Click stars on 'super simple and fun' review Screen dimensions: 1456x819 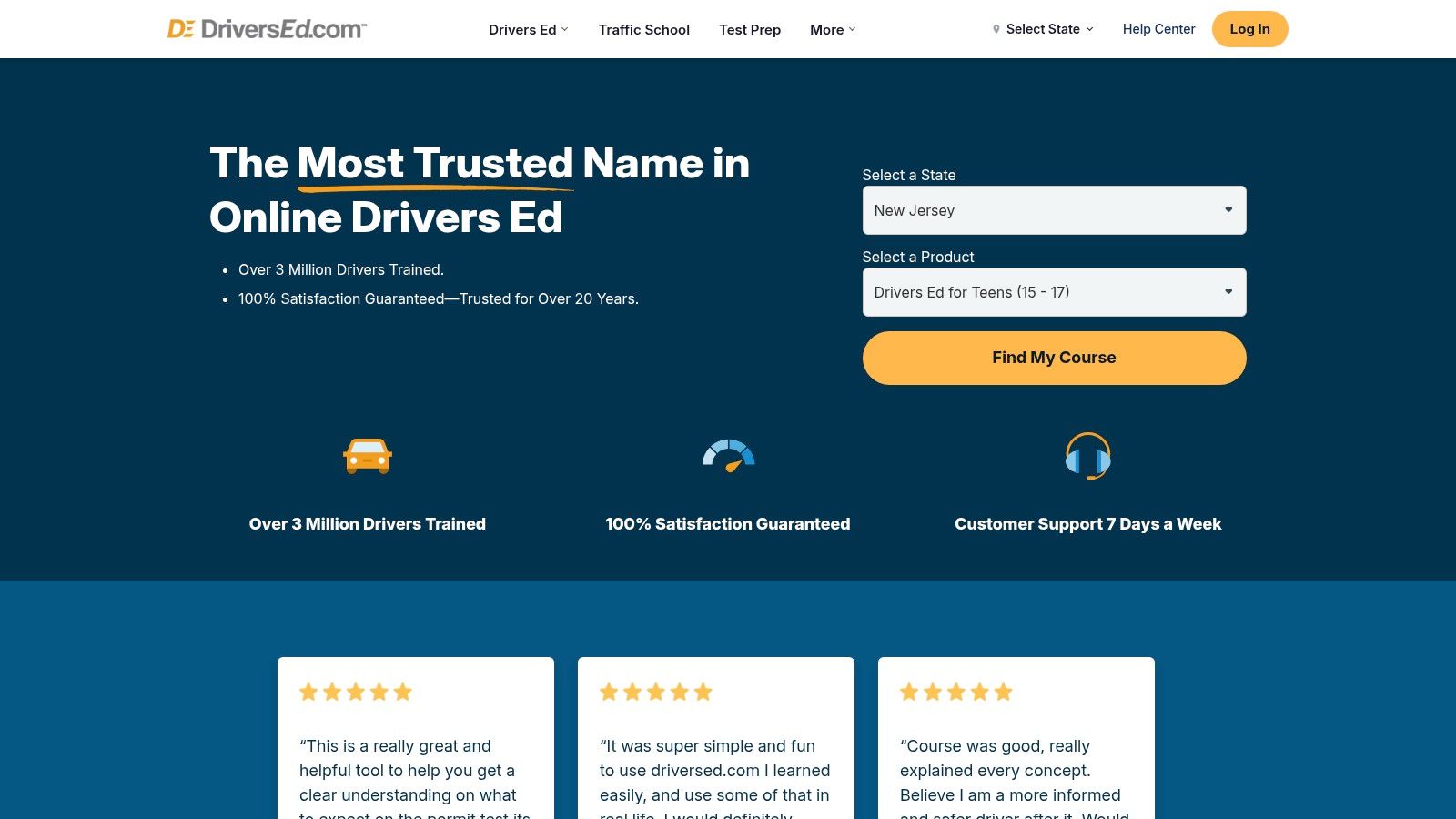(x=656, y=692)
